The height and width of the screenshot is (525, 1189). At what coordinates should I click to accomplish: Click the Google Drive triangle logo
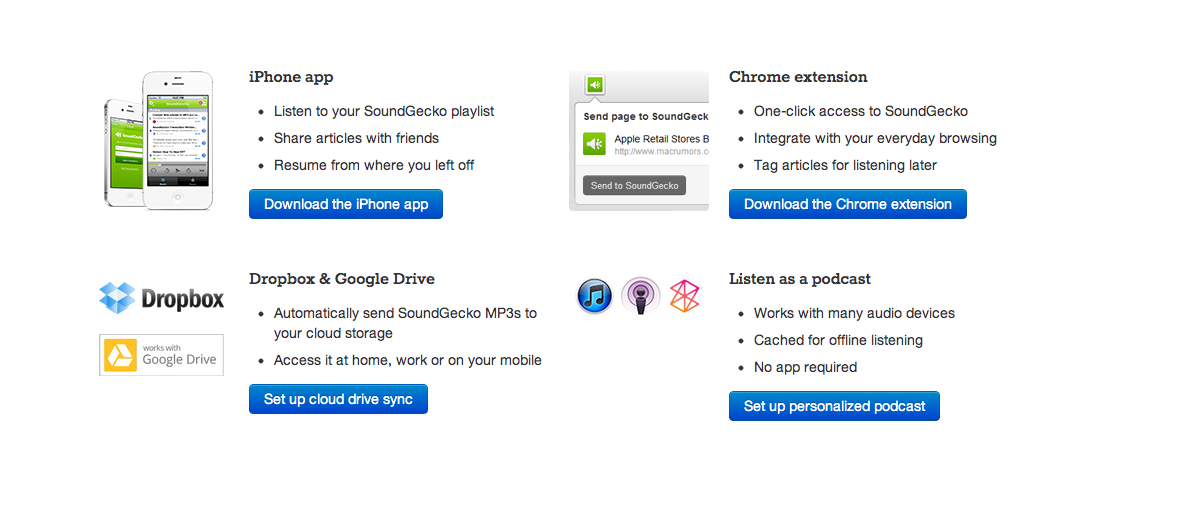122,355
